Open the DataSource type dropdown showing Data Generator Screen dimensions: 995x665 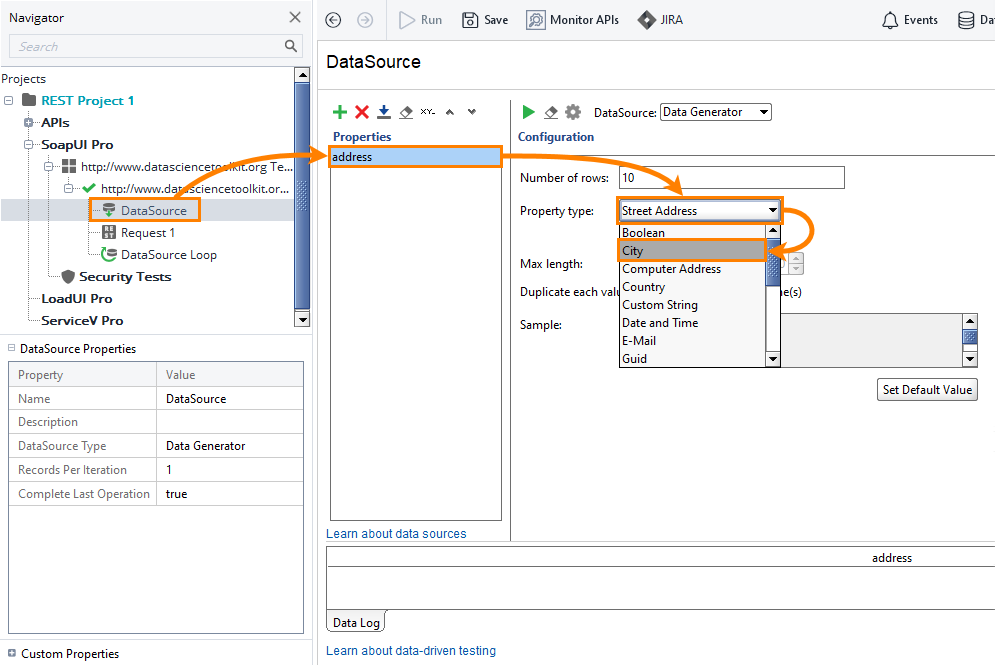point(716,112)
